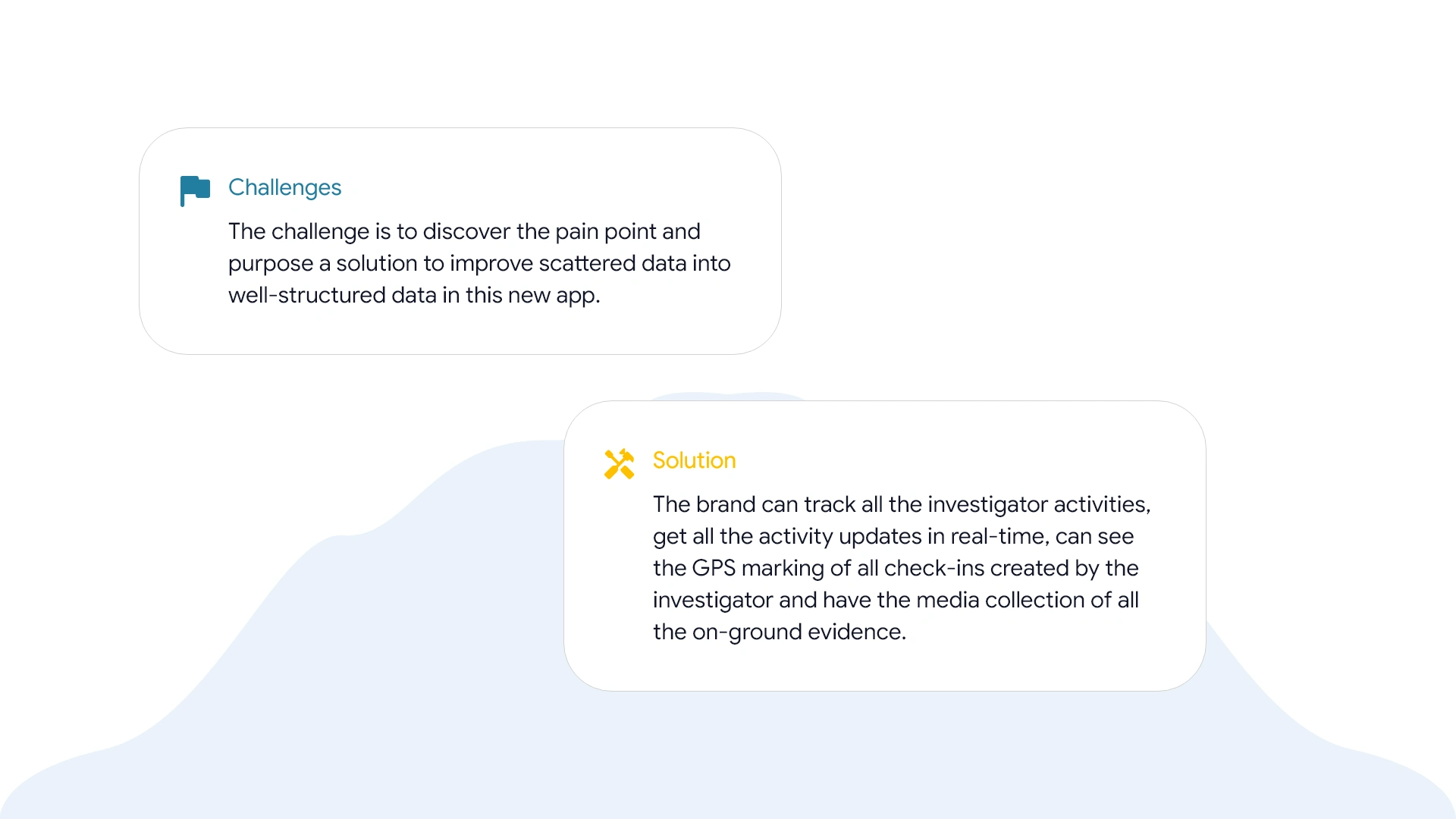Viewport: 1456px width, 819px height.
Task: Select the yellow "Solution" heading text
Action: pos(694,460)
